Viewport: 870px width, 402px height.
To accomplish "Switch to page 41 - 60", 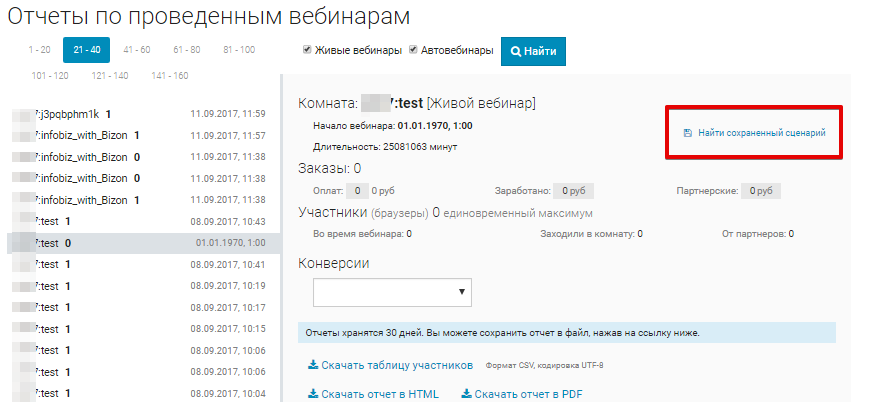I will (x=136, y=50).
